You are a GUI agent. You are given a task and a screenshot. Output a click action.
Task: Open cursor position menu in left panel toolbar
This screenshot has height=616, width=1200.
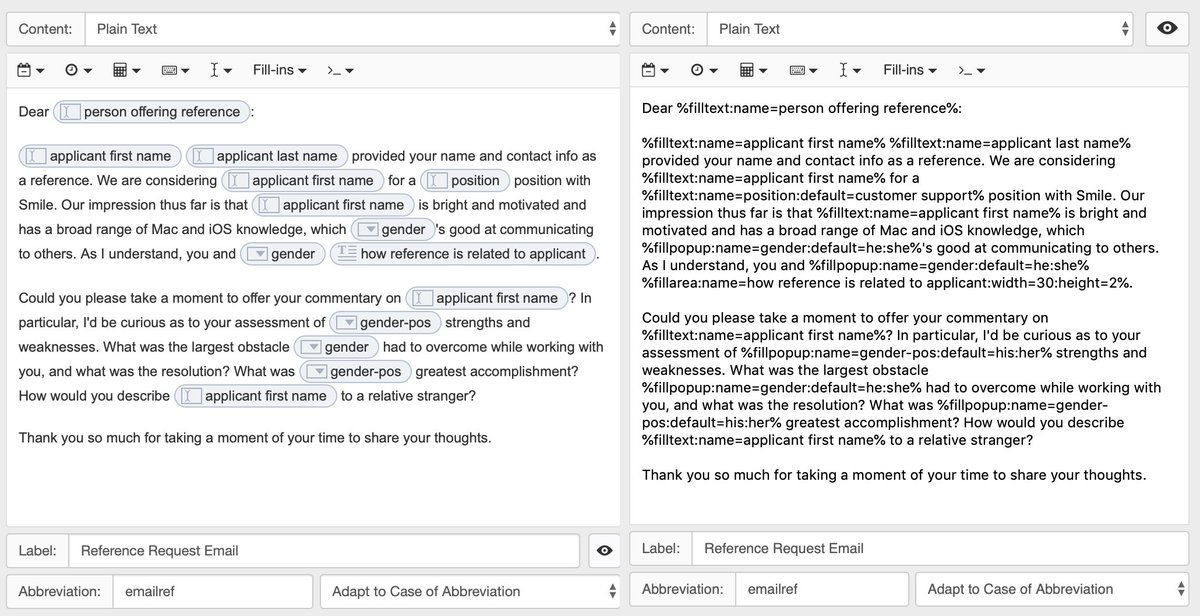[221, 70]
